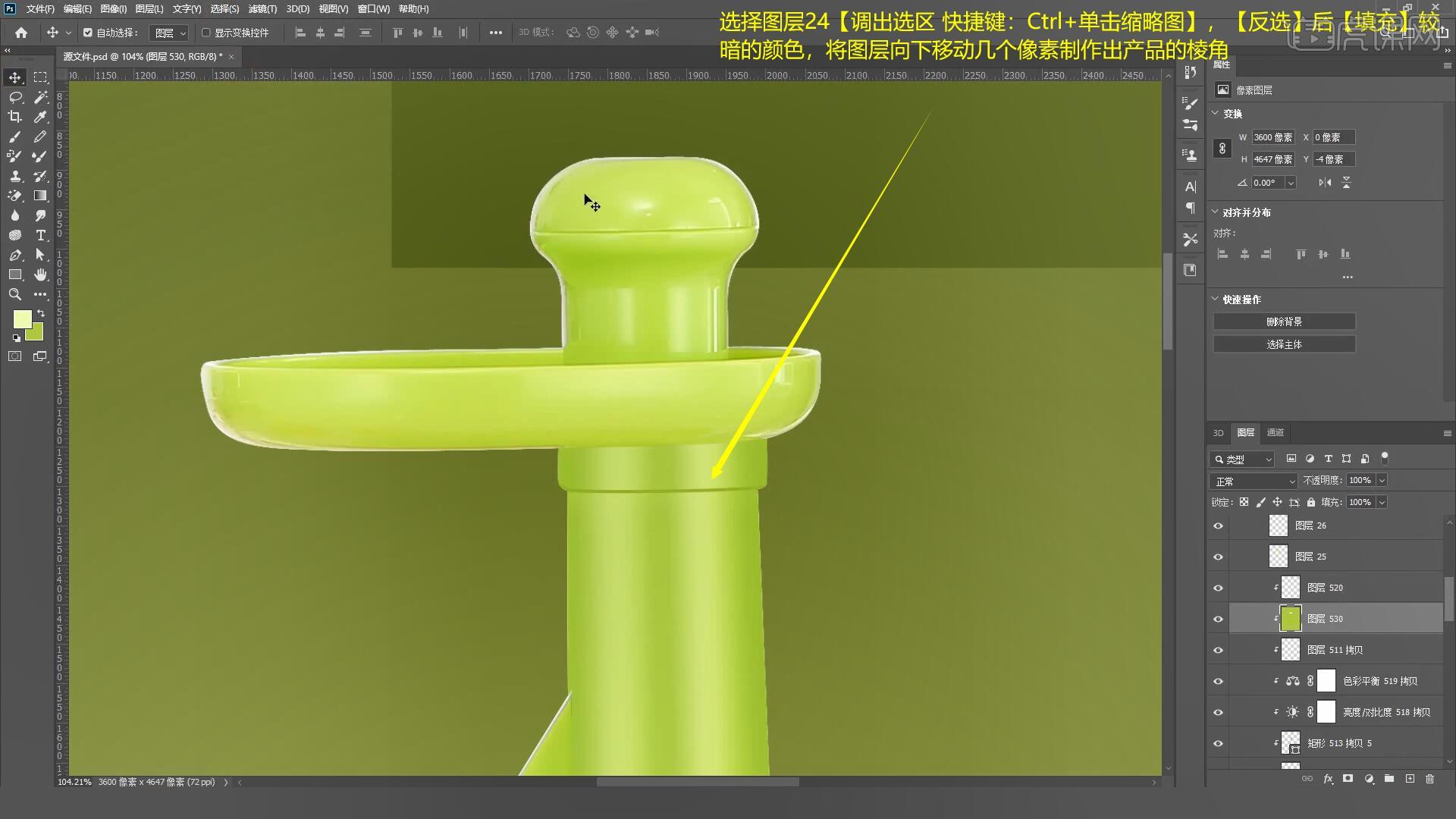Click the 选择主体 button
The height and width of the screenshot is (819, 1456).
1284,344
